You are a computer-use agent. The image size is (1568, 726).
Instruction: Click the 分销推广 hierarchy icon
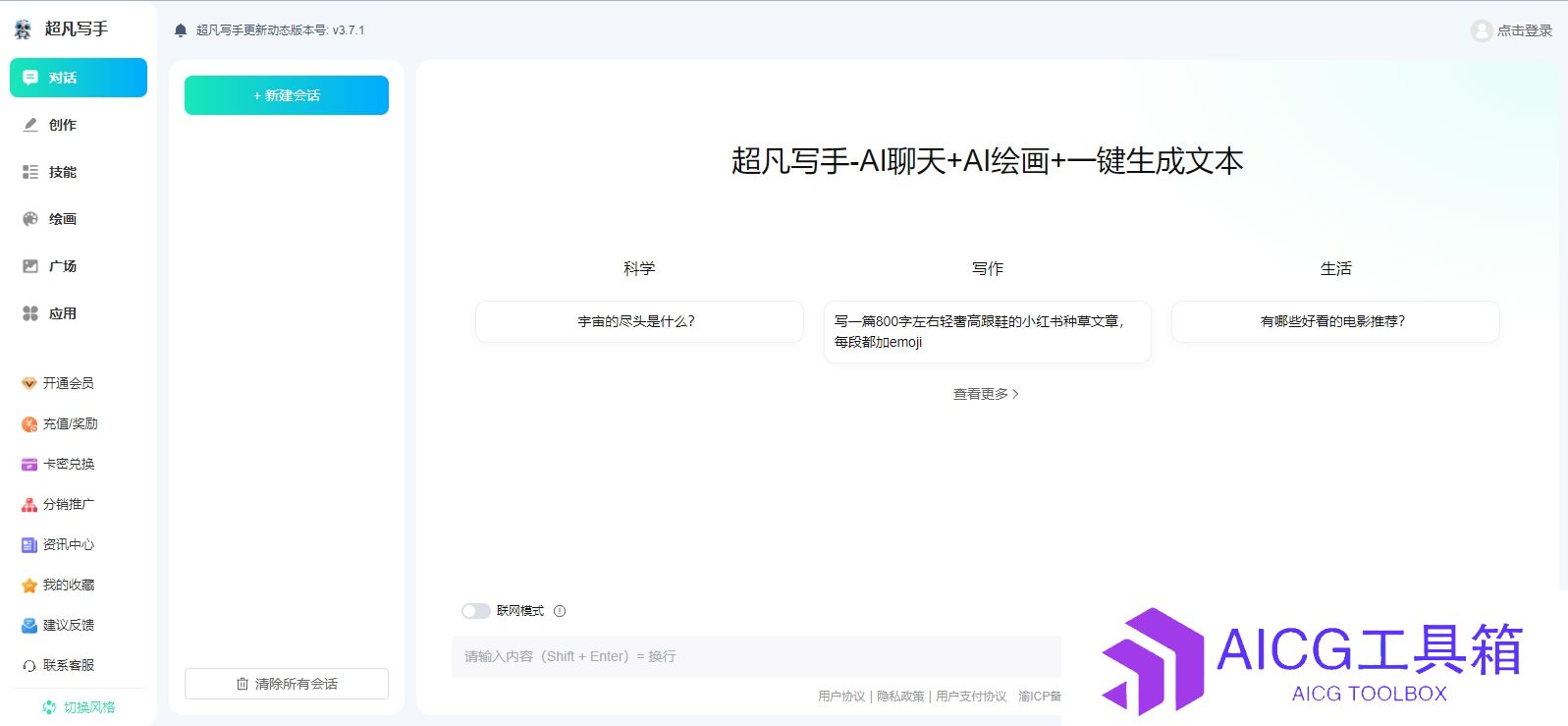click(29, 505)
